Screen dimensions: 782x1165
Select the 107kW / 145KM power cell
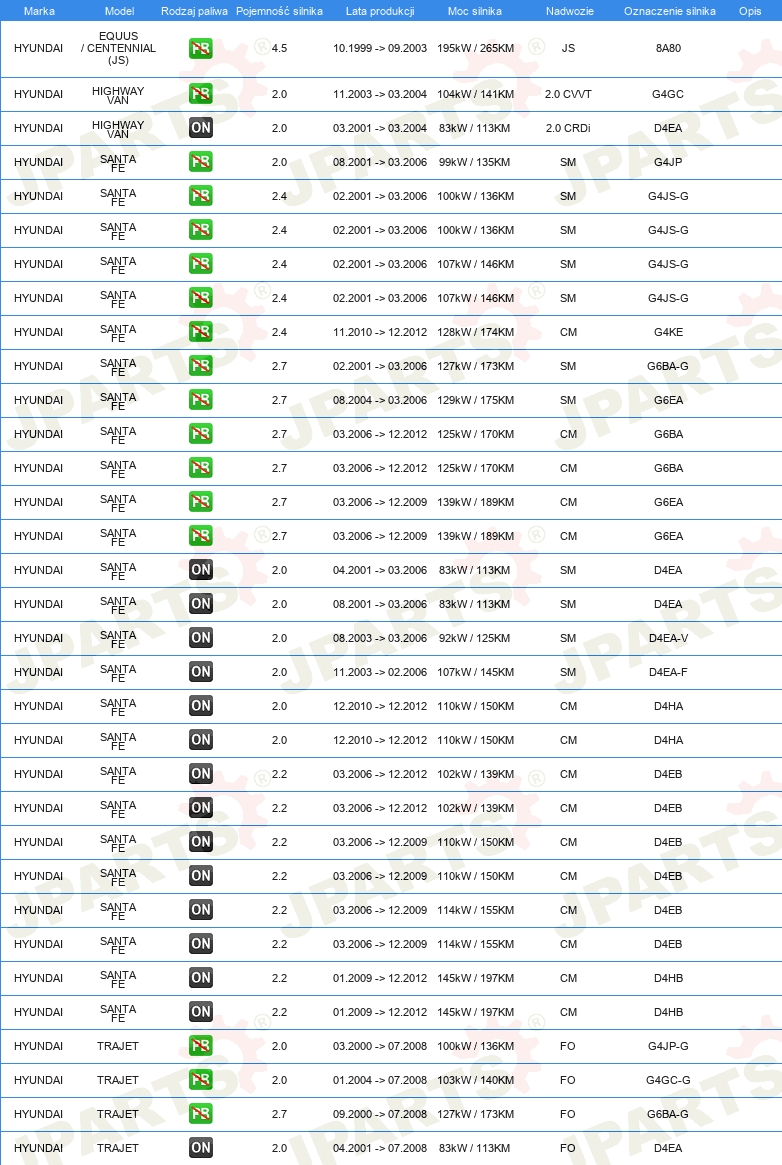pos(475,672)
